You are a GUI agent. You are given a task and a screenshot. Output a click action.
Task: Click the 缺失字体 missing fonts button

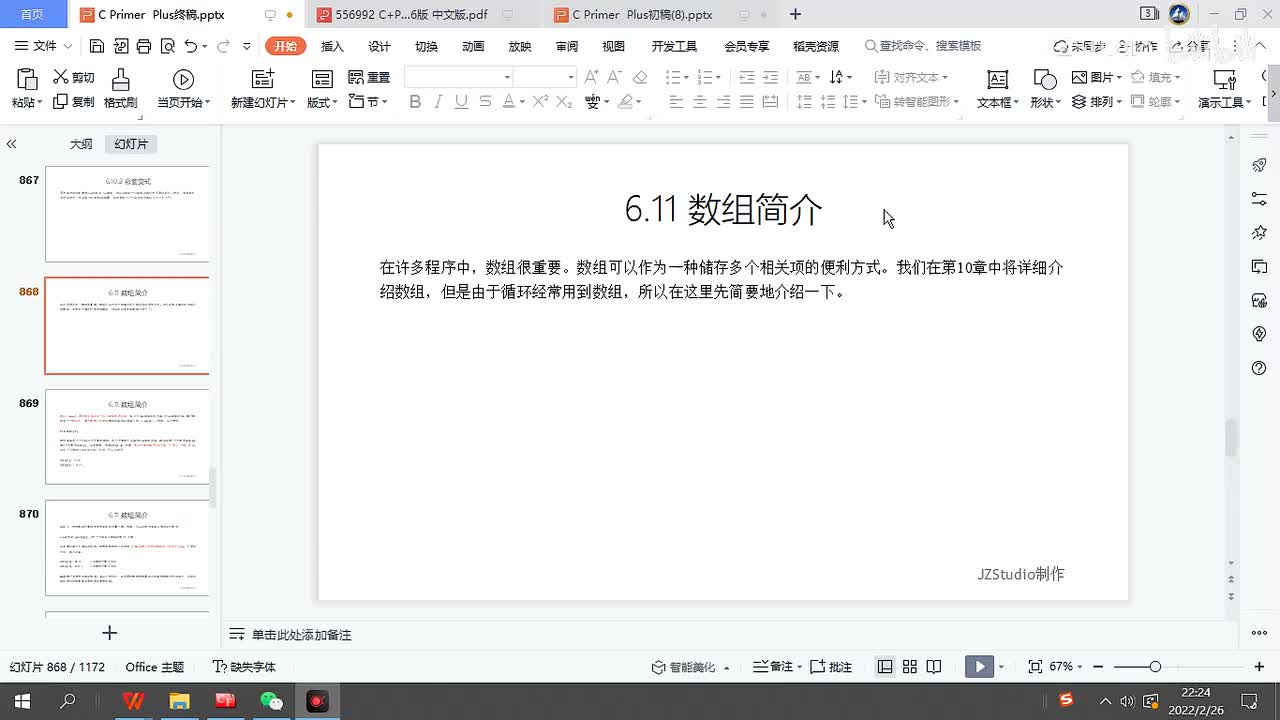pos(244,667)
